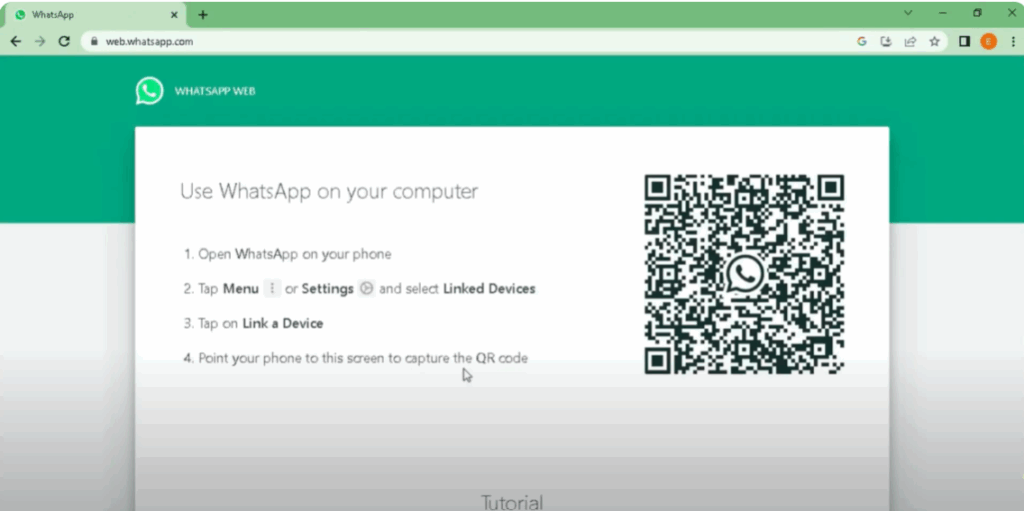Bookmark this page with star icon
Viewport: 1024px width, 511px height.
coord(935,41)
